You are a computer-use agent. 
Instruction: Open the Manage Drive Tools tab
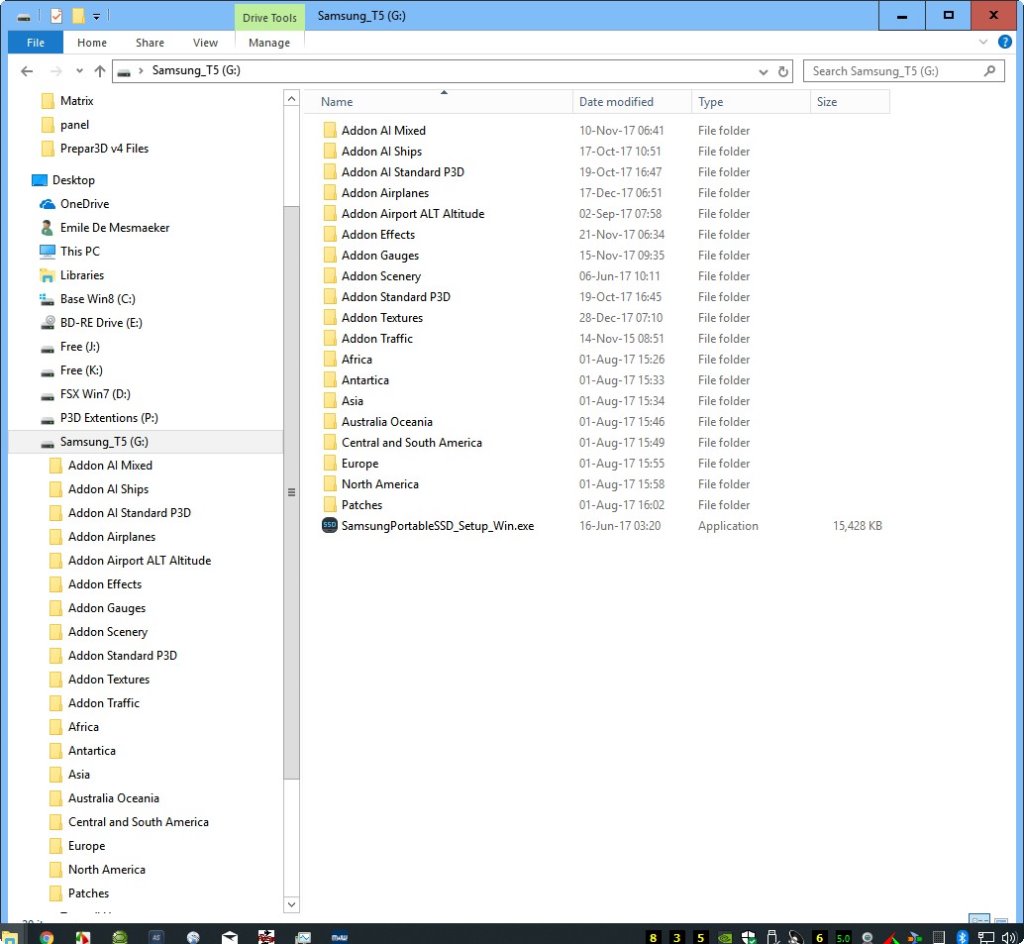[x=269, y=43]
